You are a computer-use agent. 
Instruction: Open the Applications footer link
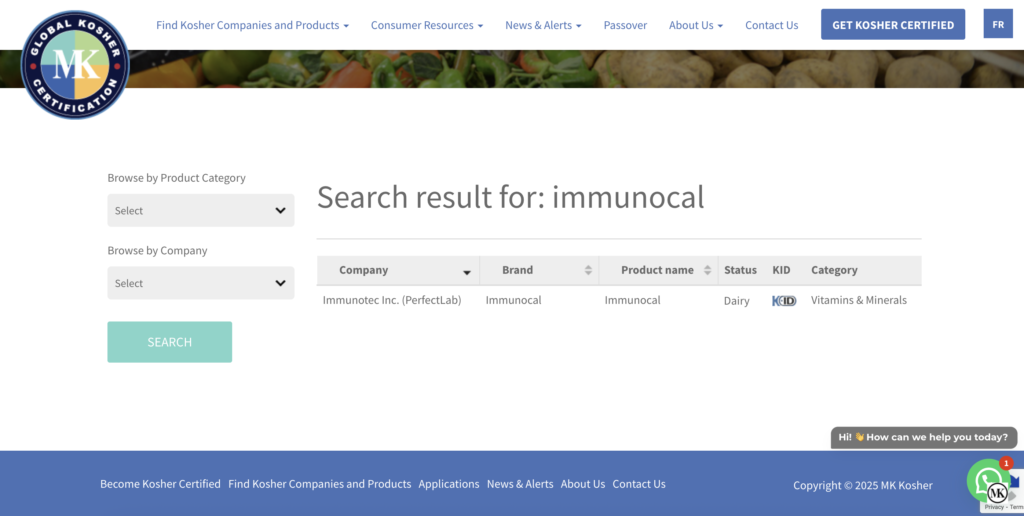448,484
